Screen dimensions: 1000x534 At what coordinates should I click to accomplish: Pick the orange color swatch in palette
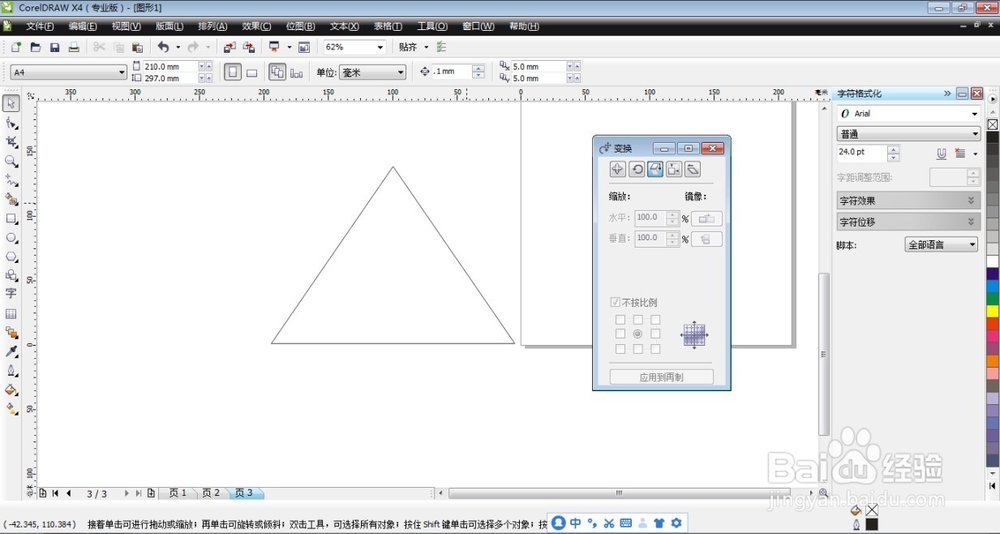pos(992,360)
